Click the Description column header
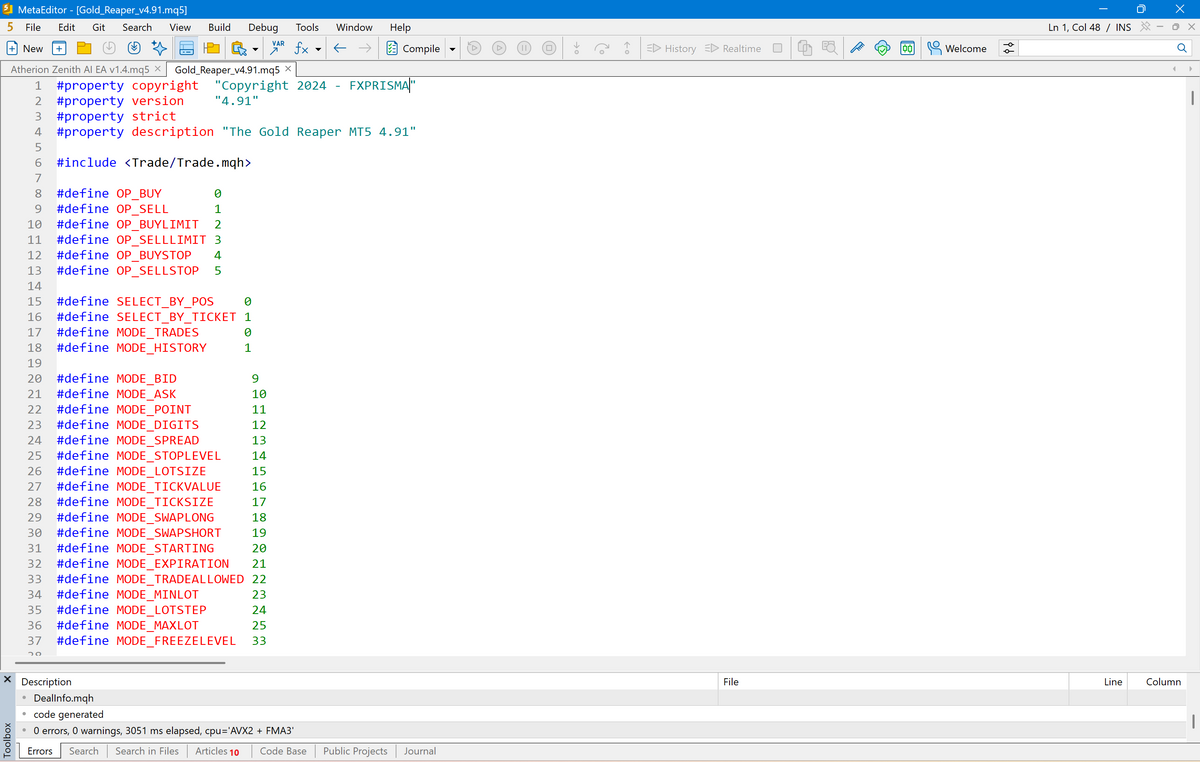 click(367, 682)
